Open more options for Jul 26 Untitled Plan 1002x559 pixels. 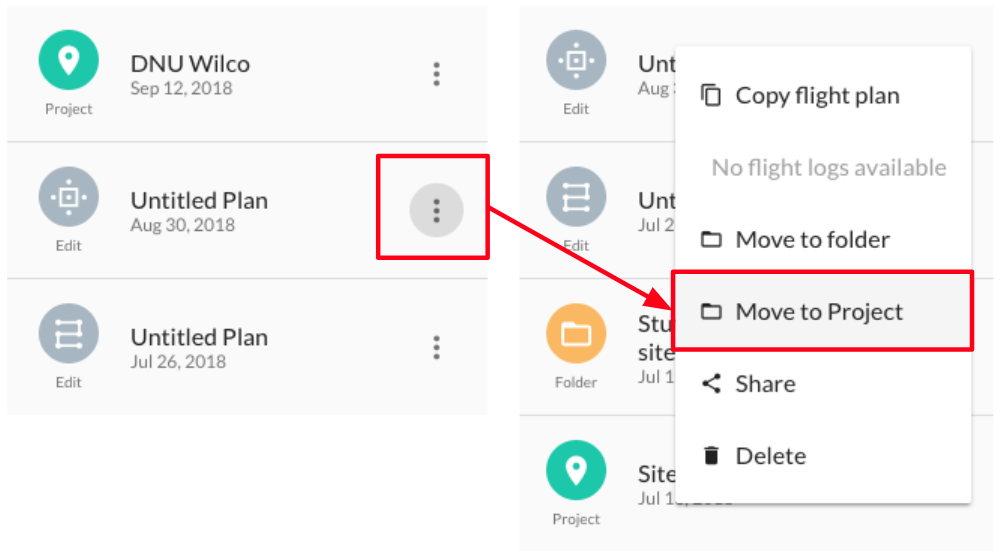click(436, 348)
